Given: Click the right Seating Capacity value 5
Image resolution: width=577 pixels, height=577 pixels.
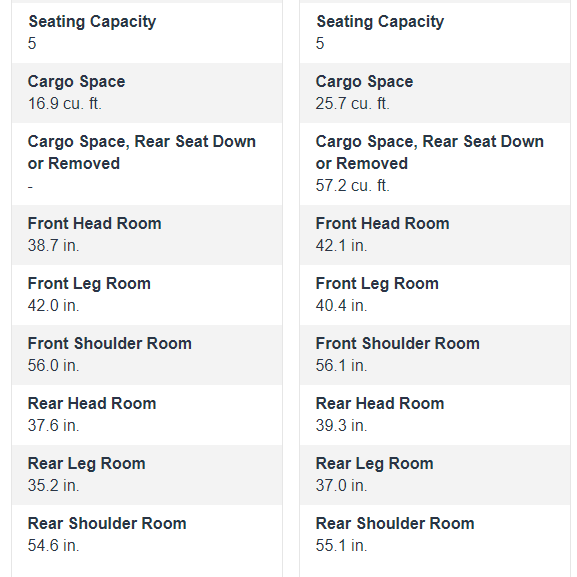Looking at the screenshot, I should pos(320,43).
